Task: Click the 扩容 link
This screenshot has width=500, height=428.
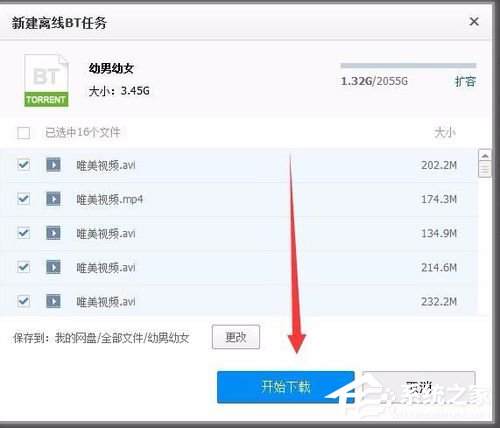Action: pos(465,81)
